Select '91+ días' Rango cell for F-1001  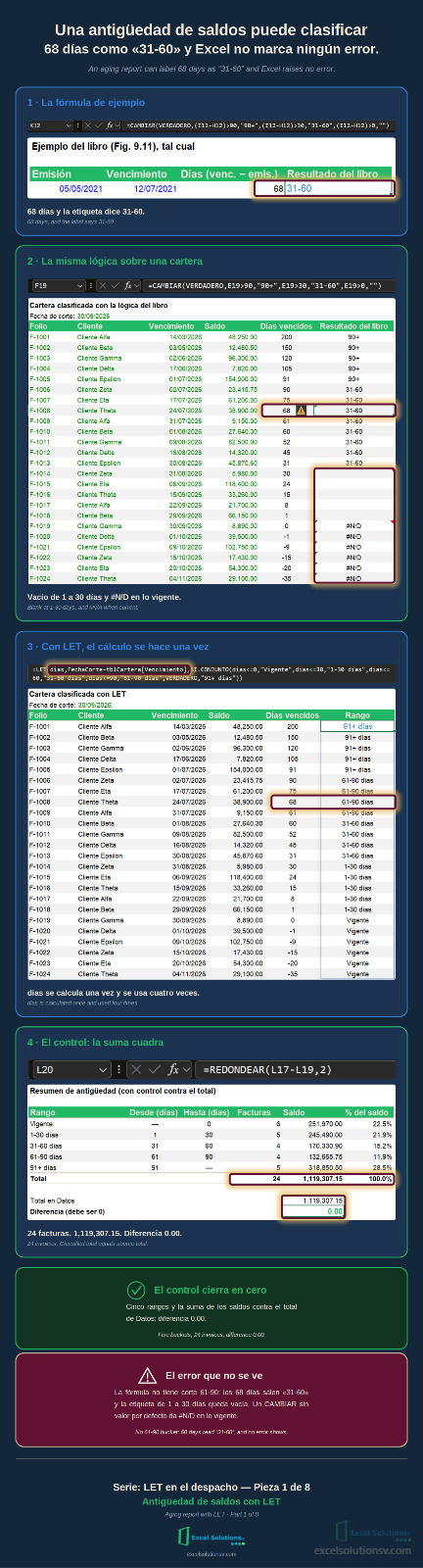click(357, 727)
